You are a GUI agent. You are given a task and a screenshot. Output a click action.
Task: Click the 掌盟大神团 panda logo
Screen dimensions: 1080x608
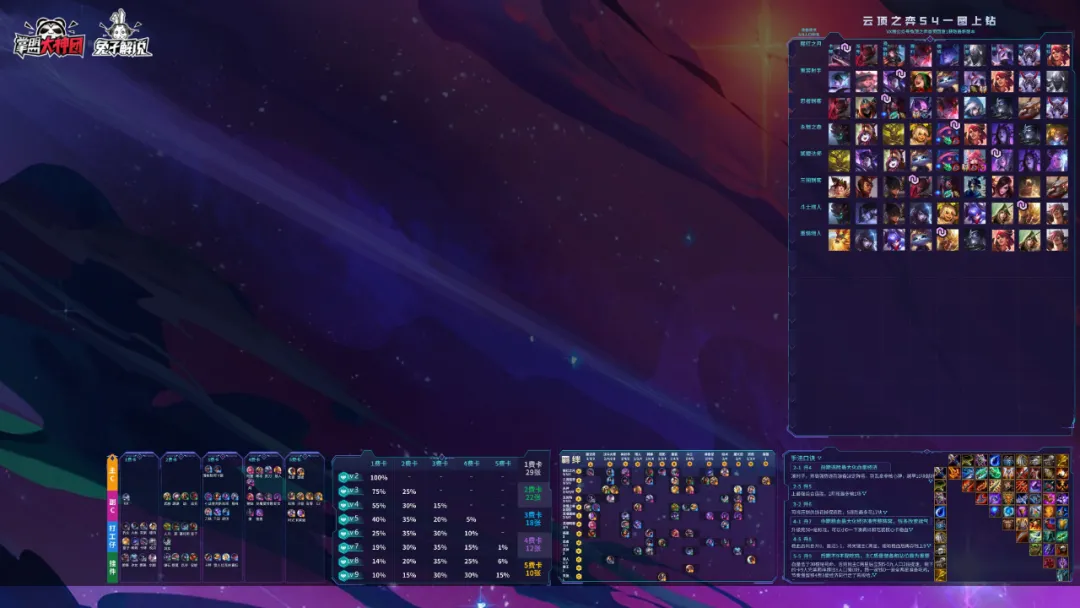coord(50,37)
